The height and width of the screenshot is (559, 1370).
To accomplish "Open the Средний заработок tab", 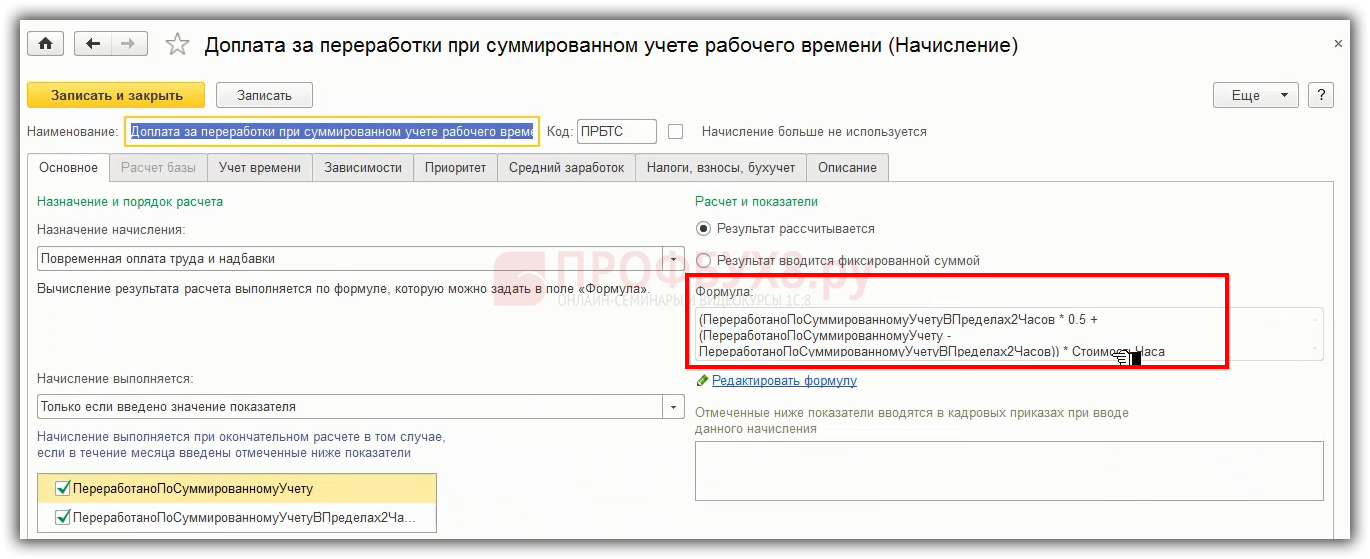I will pyautogui.click(x=566, y=168).
